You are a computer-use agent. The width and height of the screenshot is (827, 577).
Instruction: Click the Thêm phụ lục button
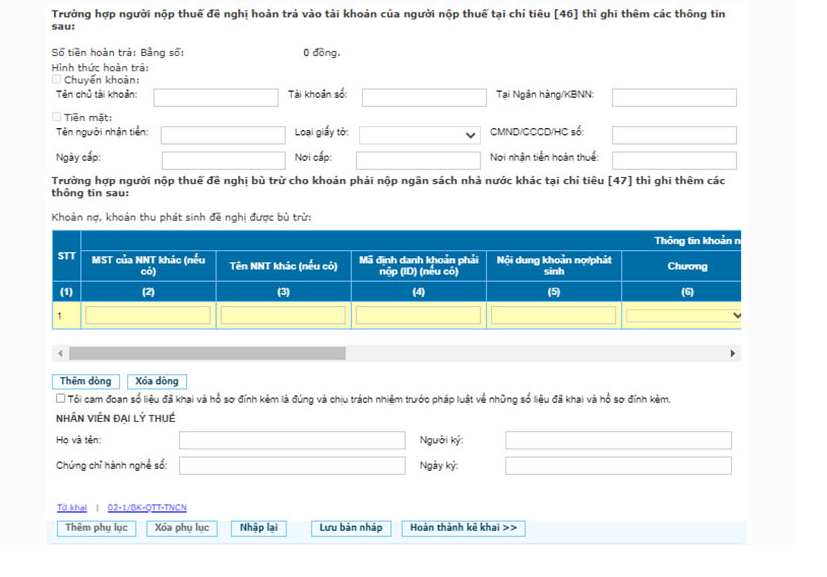click(97, 528)
